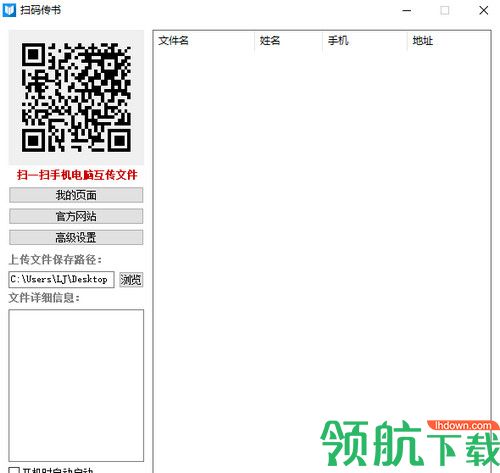Sort by the 手机 column header

coord(364,41)
